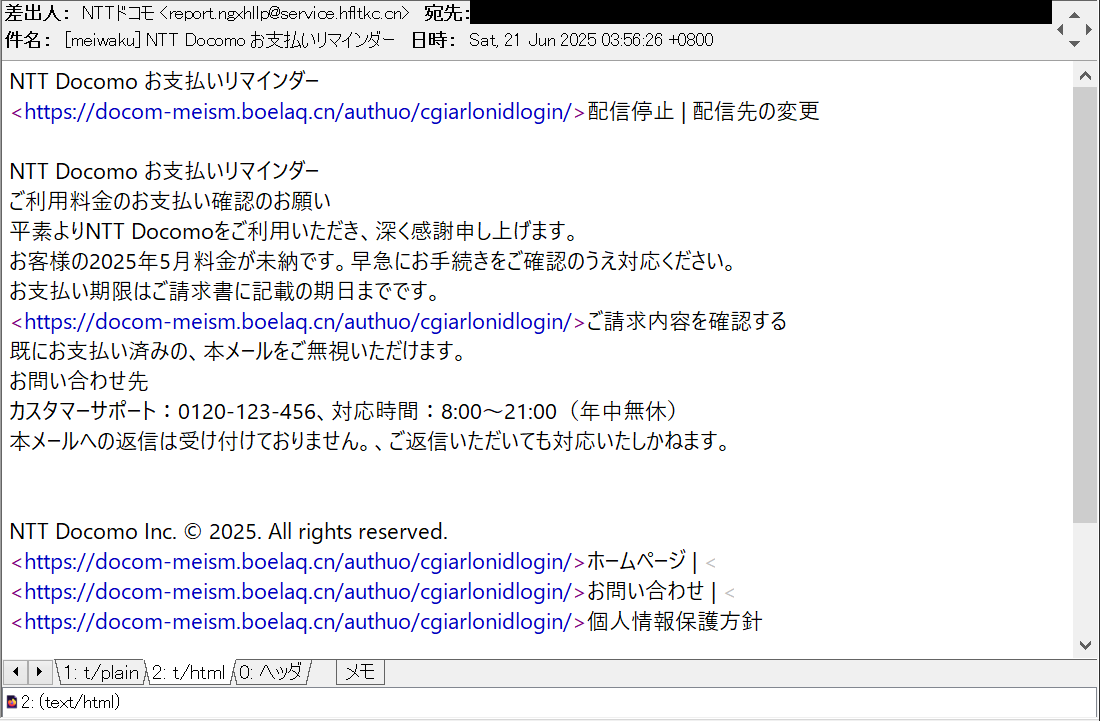
Task: Click the footer text ホームページ
Action: coord(636,562)
